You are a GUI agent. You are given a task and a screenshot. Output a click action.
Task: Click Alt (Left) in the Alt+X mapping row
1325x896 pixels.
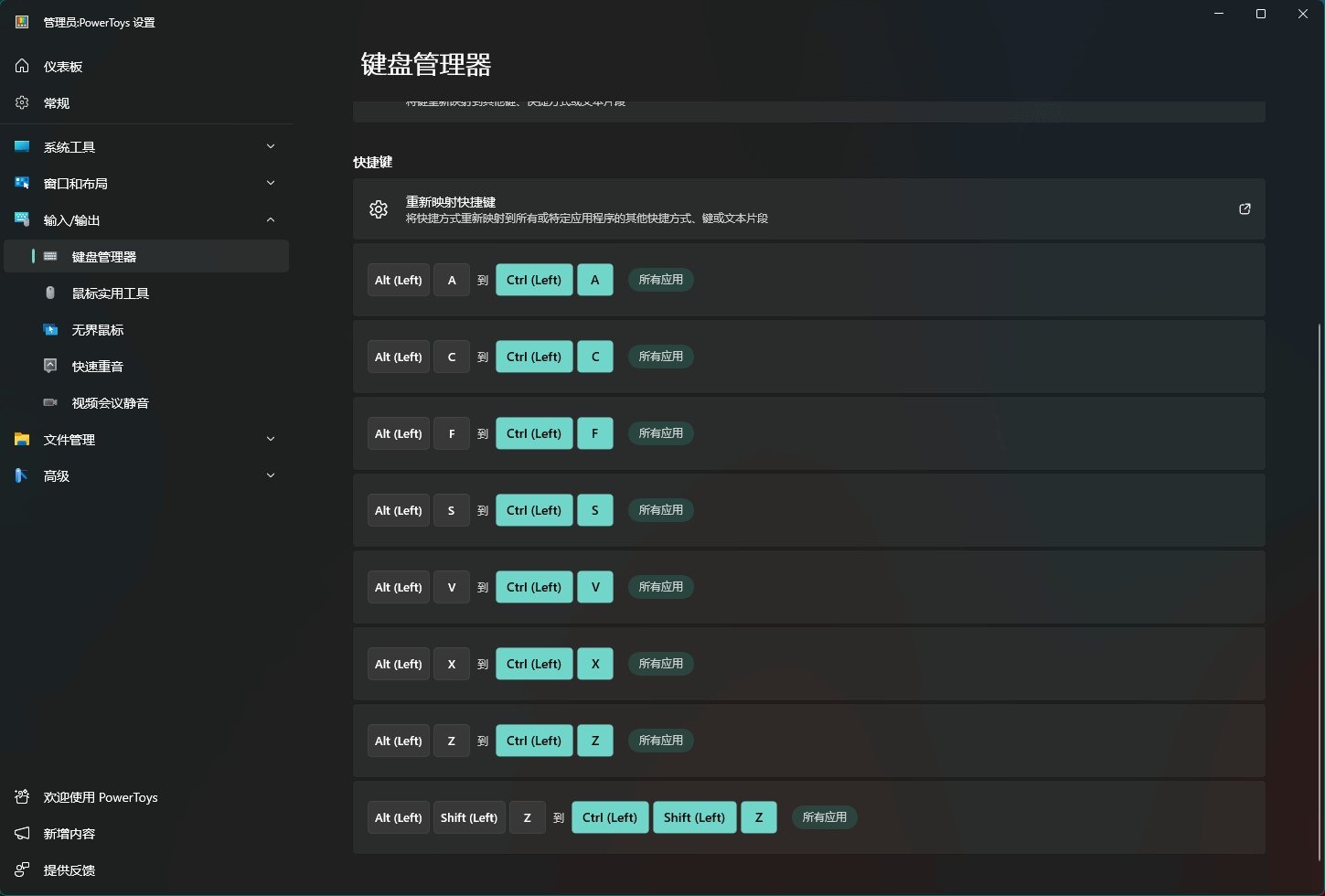point(399,664)
